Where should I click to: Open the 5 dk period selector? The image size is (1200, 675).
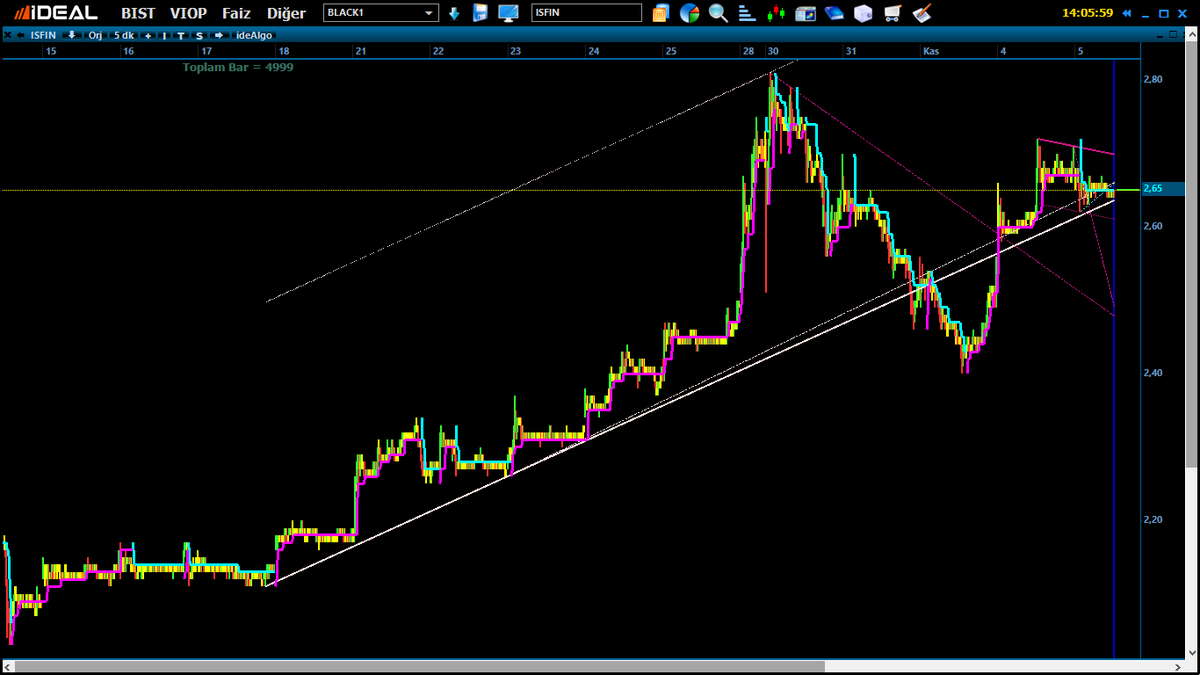(x=123, y=35)
